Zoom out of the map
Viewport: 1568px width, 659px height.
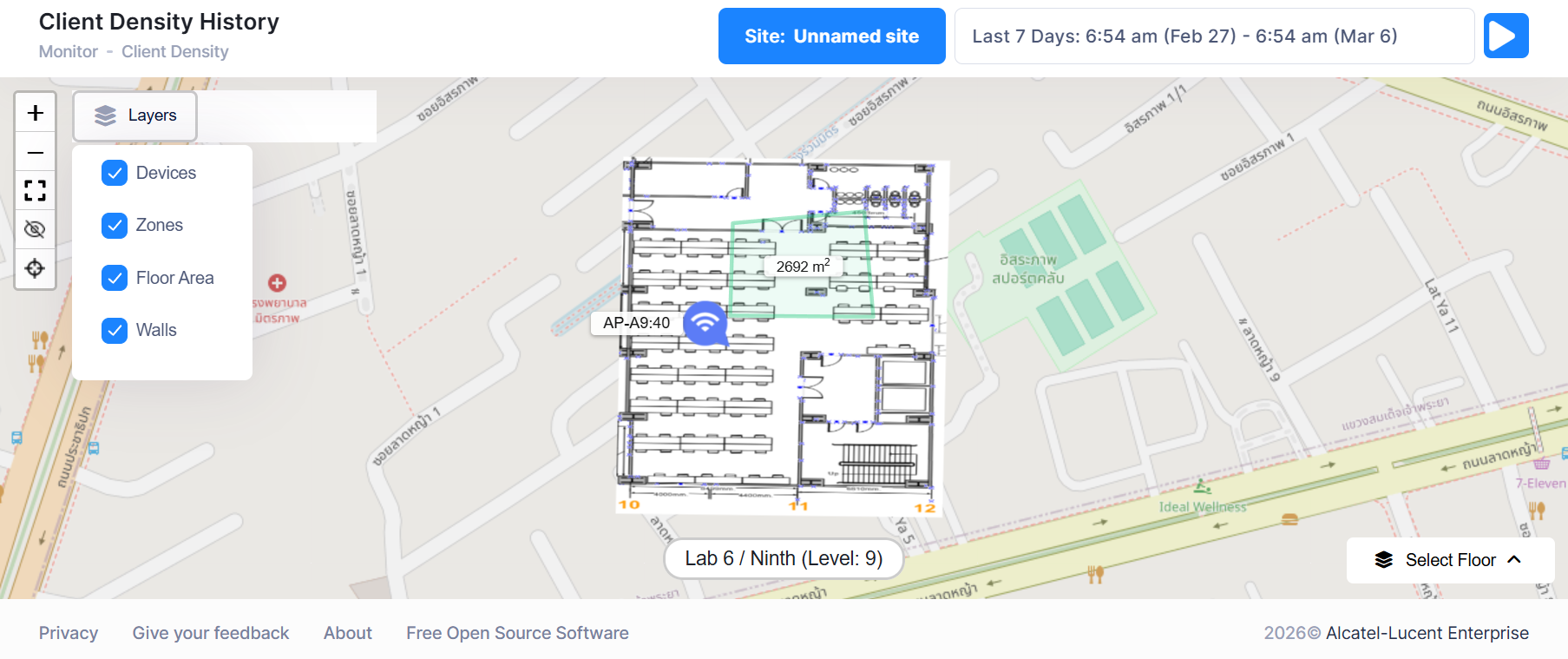click(36, 153)
